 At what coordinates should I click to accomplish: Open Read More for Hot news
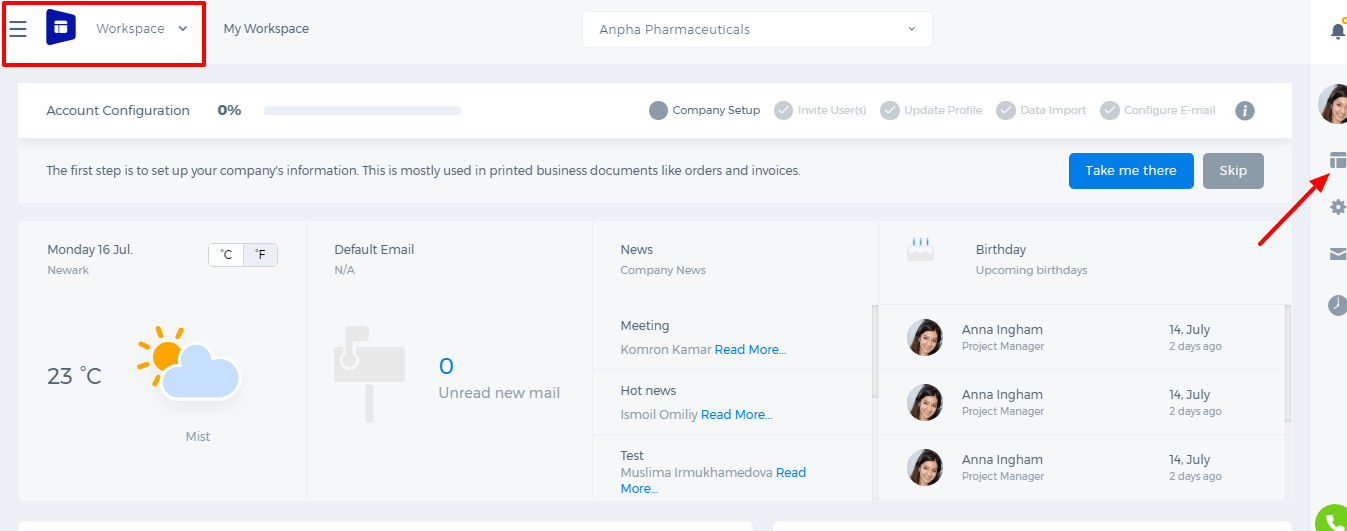pos(736,414)
